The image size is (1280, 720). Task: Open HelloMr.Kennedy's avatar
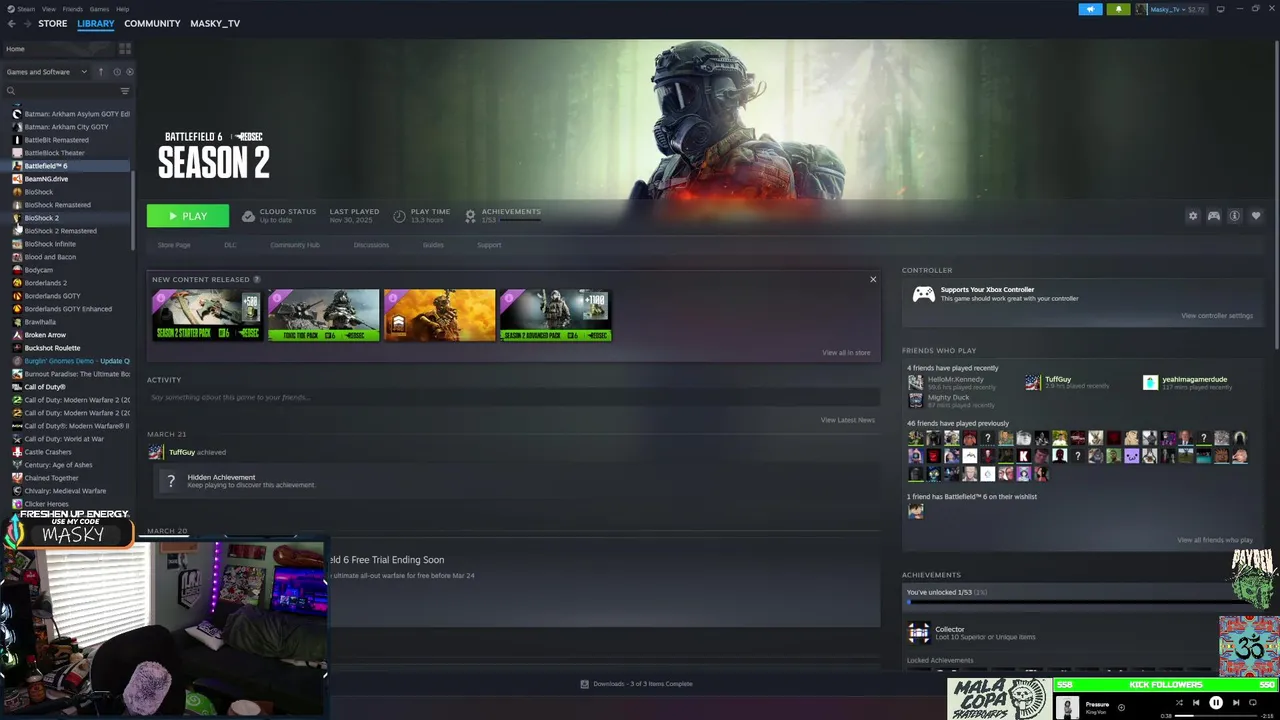pyautogui.click(x=915, y=382)
